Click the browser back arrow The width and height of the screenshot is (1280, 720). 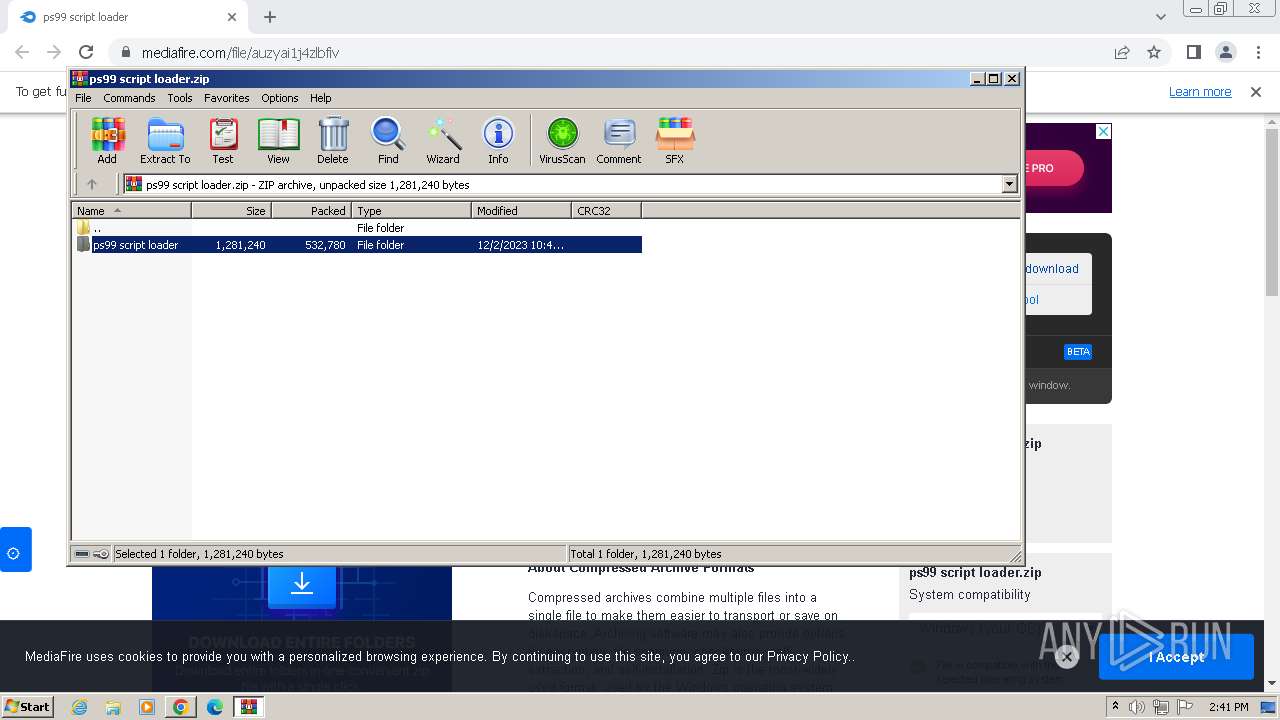[x=22, y=52]
